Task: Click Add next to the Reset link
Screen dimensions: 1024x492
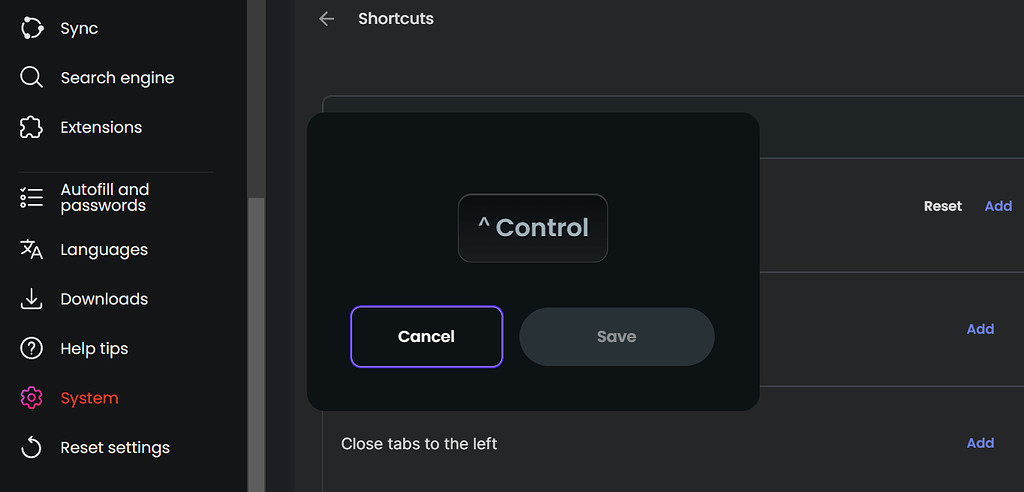Action: [998, 206]
